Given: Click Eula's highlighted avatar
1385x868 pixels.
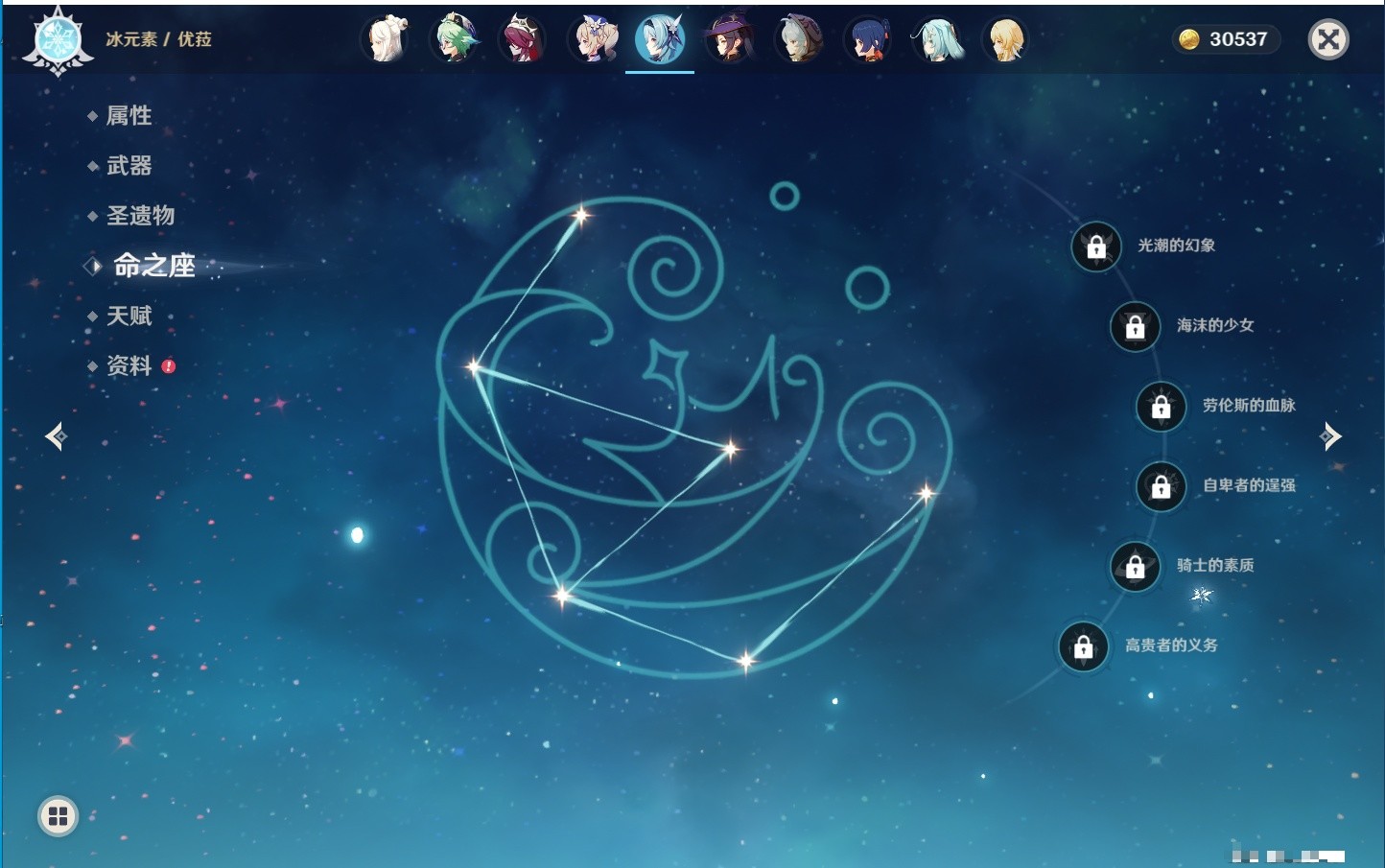Looking at the screenshot, I should [661, 39].
